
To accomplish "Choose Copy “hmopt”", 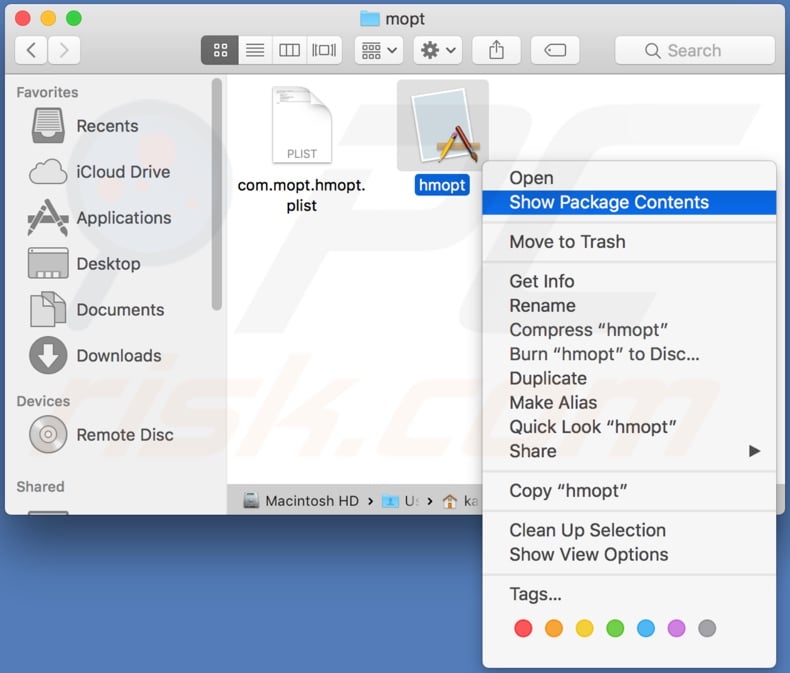I will click(629, 490).
